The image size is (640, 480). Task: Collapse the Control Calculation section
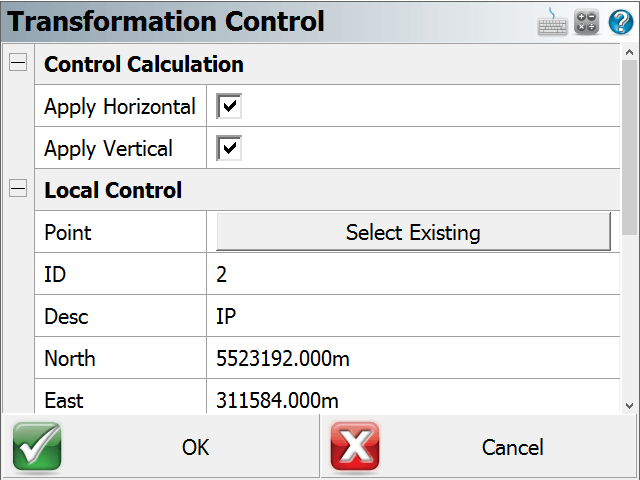[18, 63]
